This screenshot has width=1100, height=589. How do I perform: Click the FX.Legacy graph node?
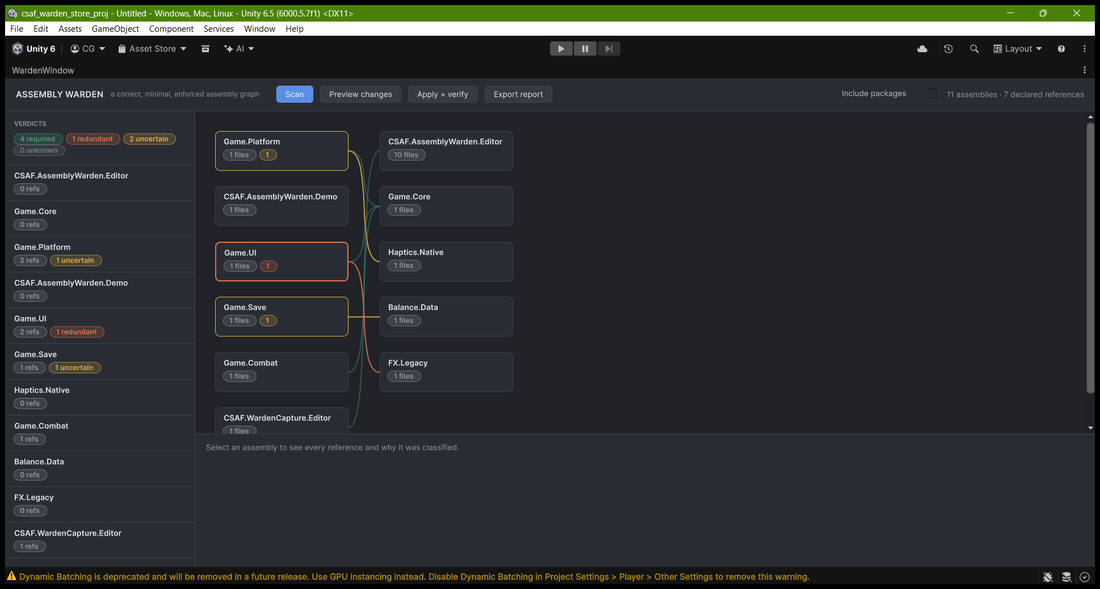(x=446, y=372)
